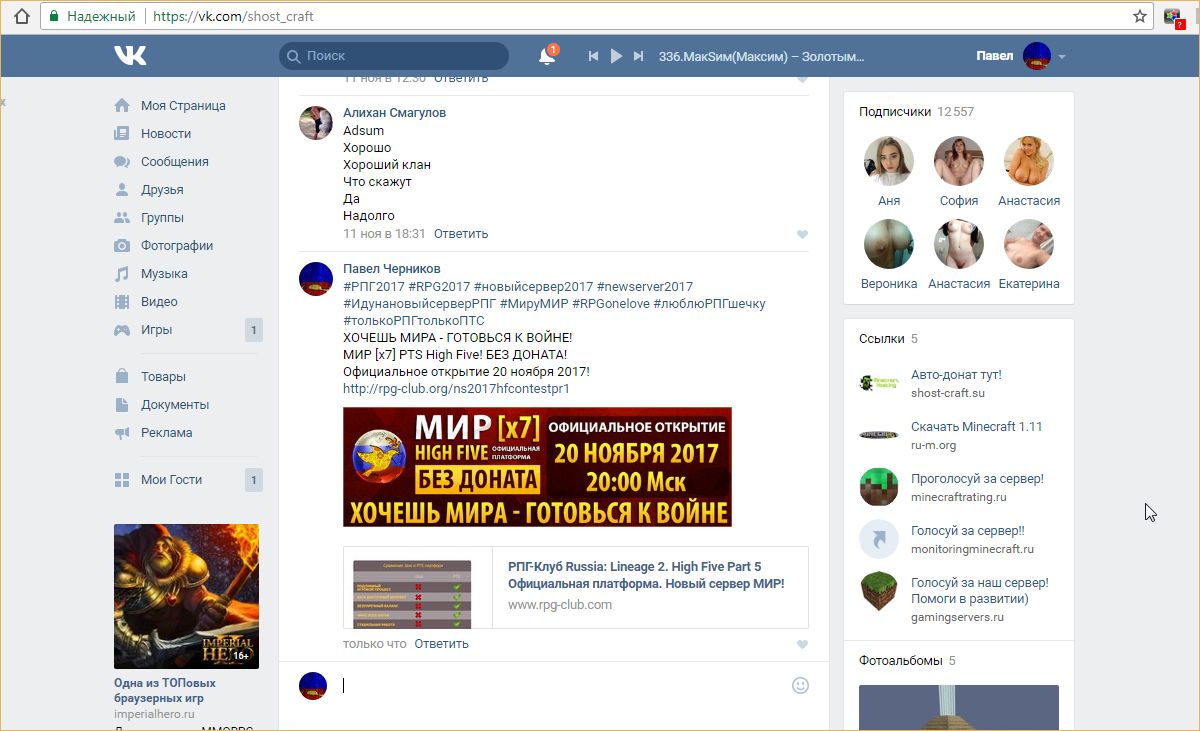Skip to next music track
Image resolution: width=1200 pixels, height=731 pixels.
coord(639,56)
